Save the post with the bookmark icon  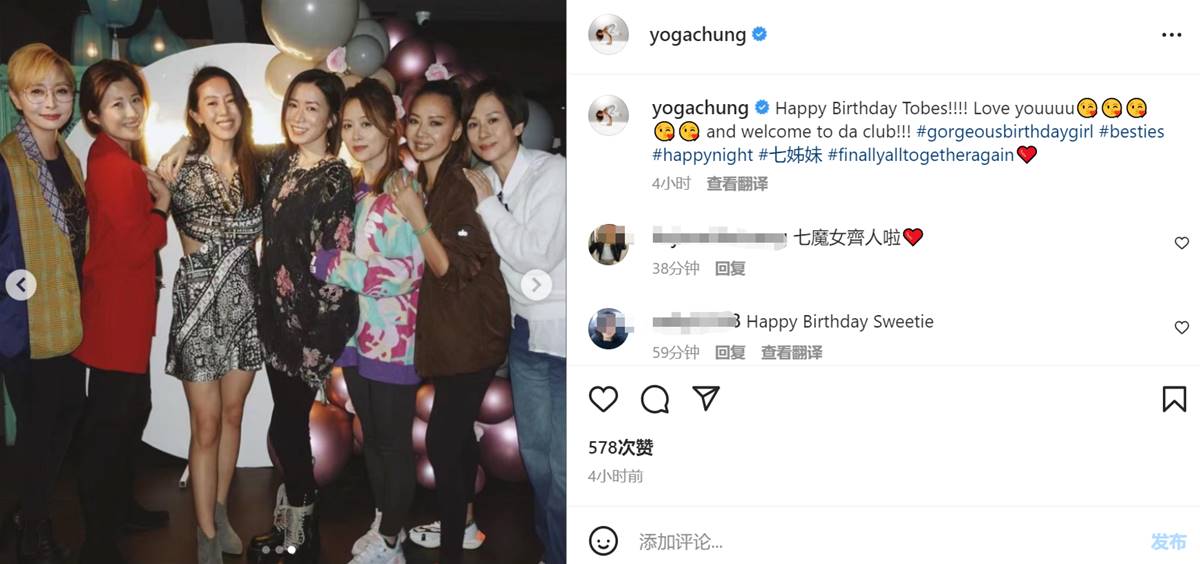point(1174,399)
